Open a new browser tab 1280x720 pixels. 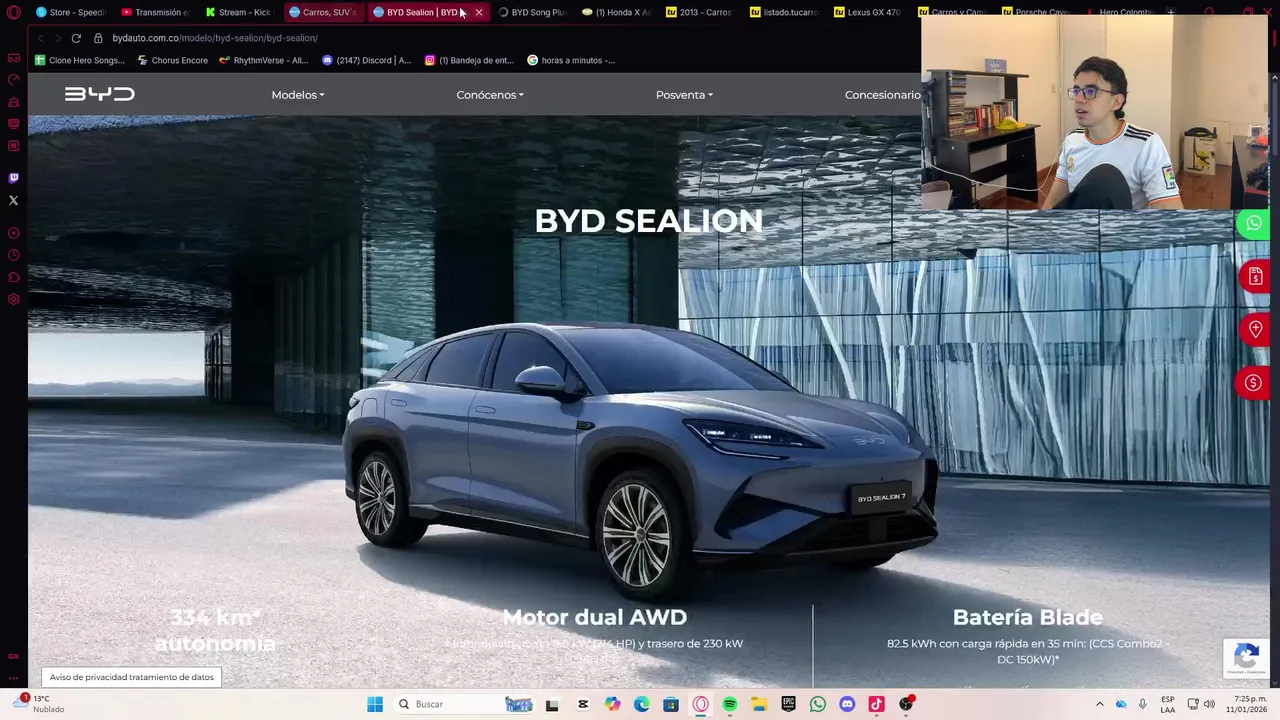point(1170,12)
